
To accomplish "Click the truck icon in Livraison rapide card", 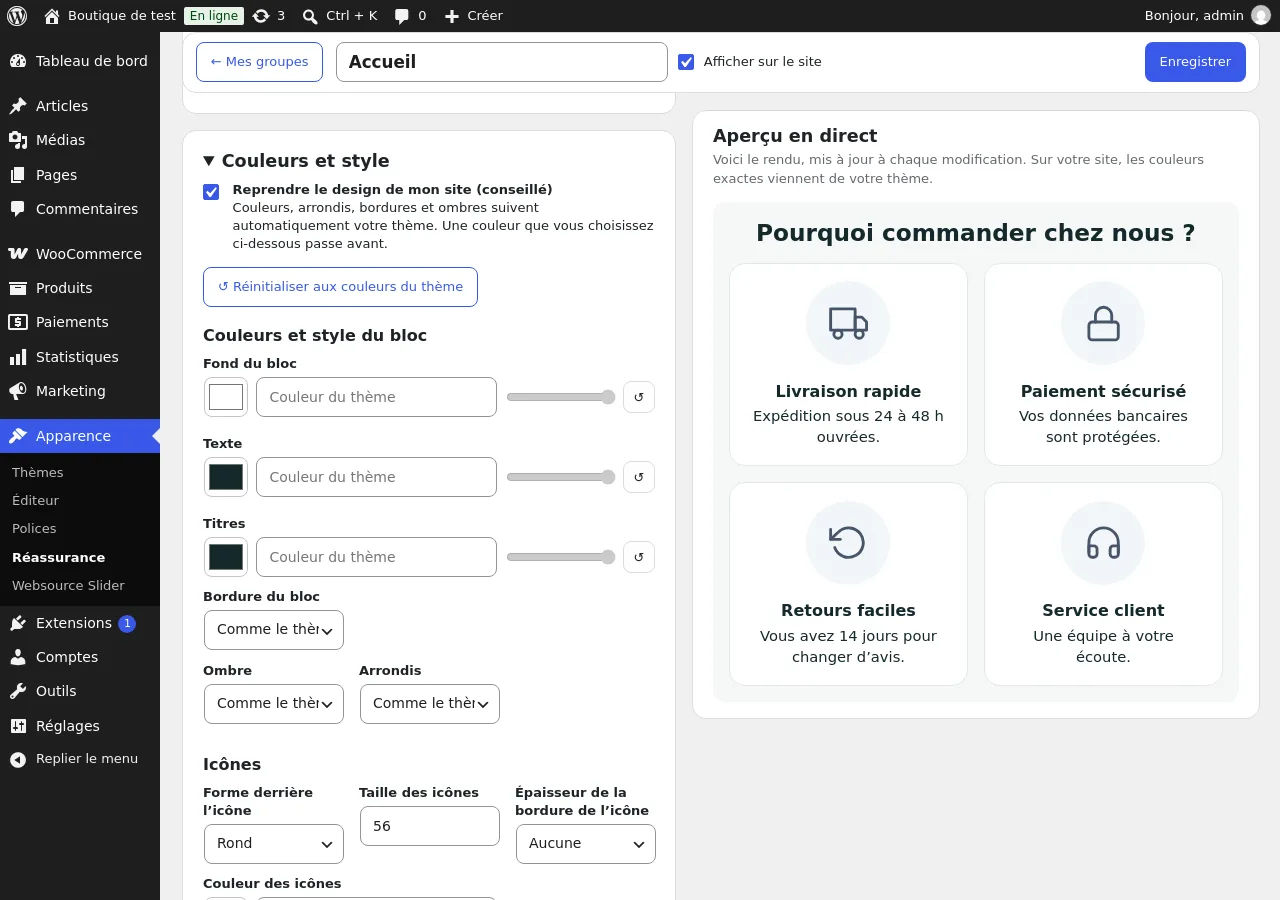I will pyautogui.click(x=848, y=323).
